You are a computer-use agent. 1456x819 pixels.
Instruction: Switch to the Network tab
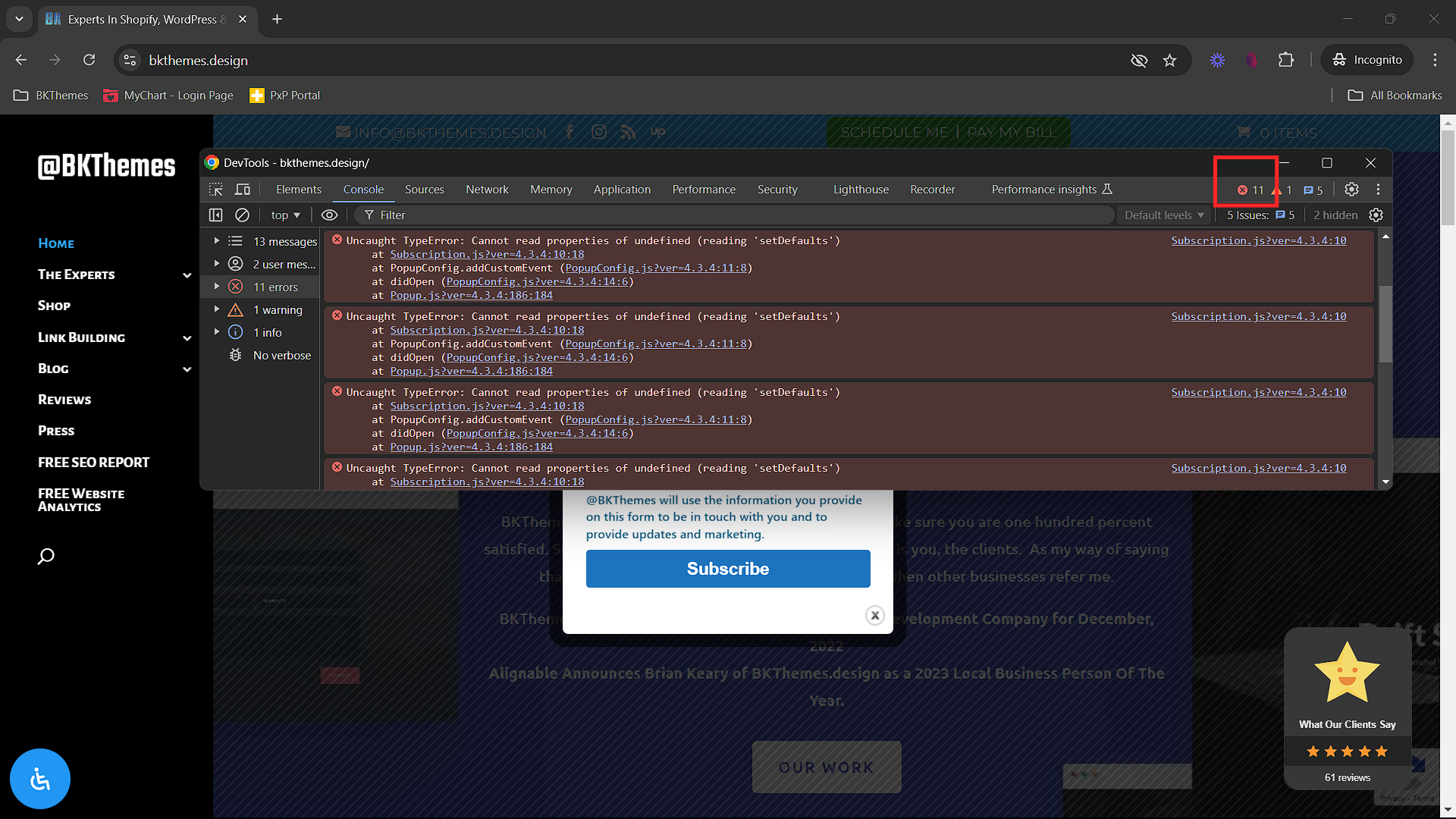pyautogui.click(x=487, y=190)
